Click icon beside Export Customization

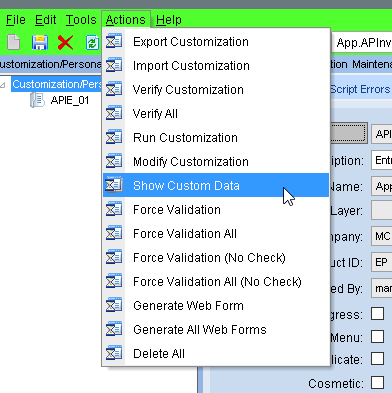[x=114, y=41]
